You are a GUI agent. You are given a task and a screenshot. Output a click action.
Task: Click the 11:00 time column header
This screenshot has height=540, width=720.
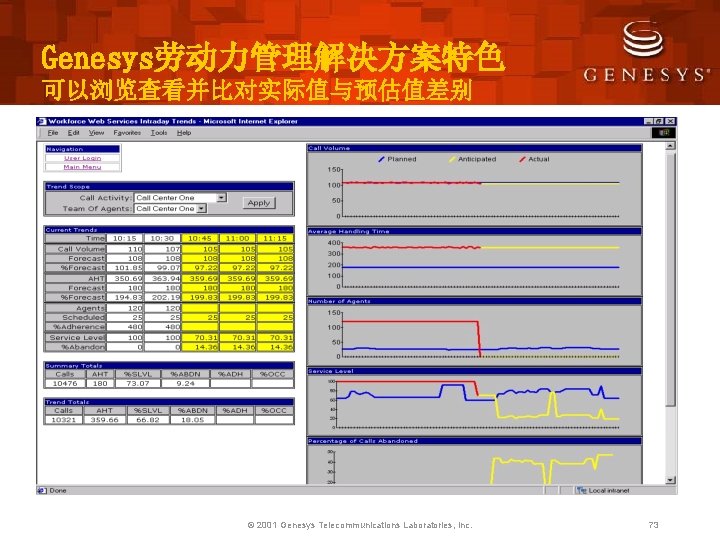pyautogui.click(x=237, y=238)
